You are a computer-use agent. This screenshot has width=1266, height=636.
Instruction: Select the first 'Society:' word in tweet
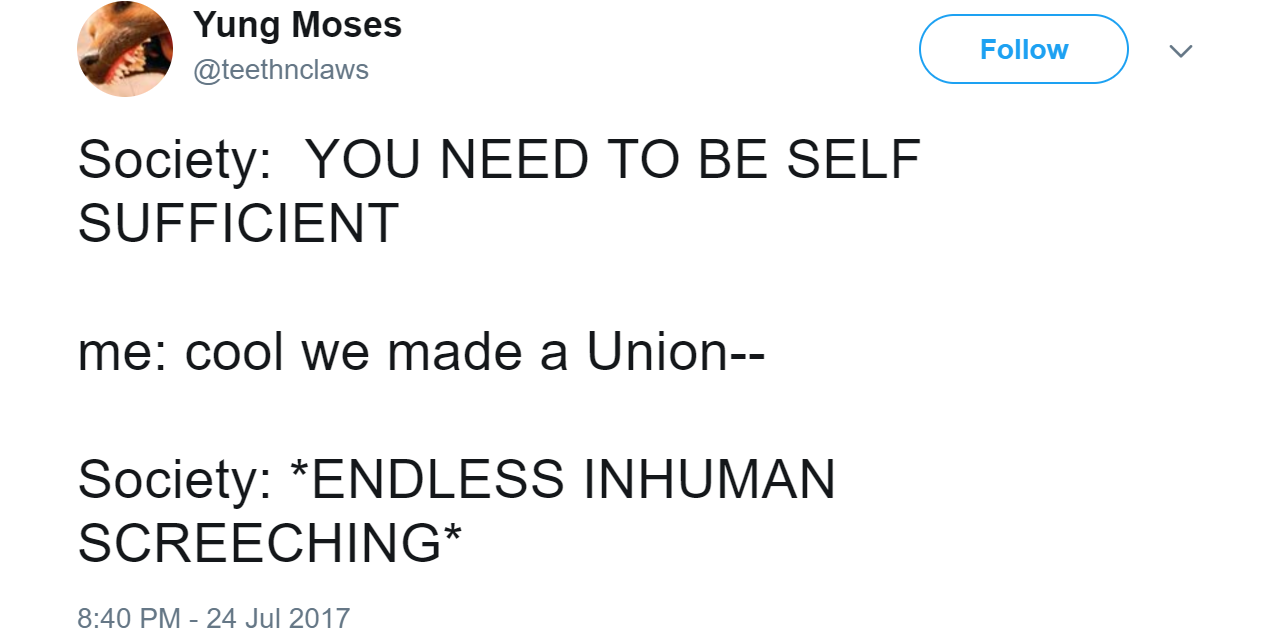[x=175, y=161]
